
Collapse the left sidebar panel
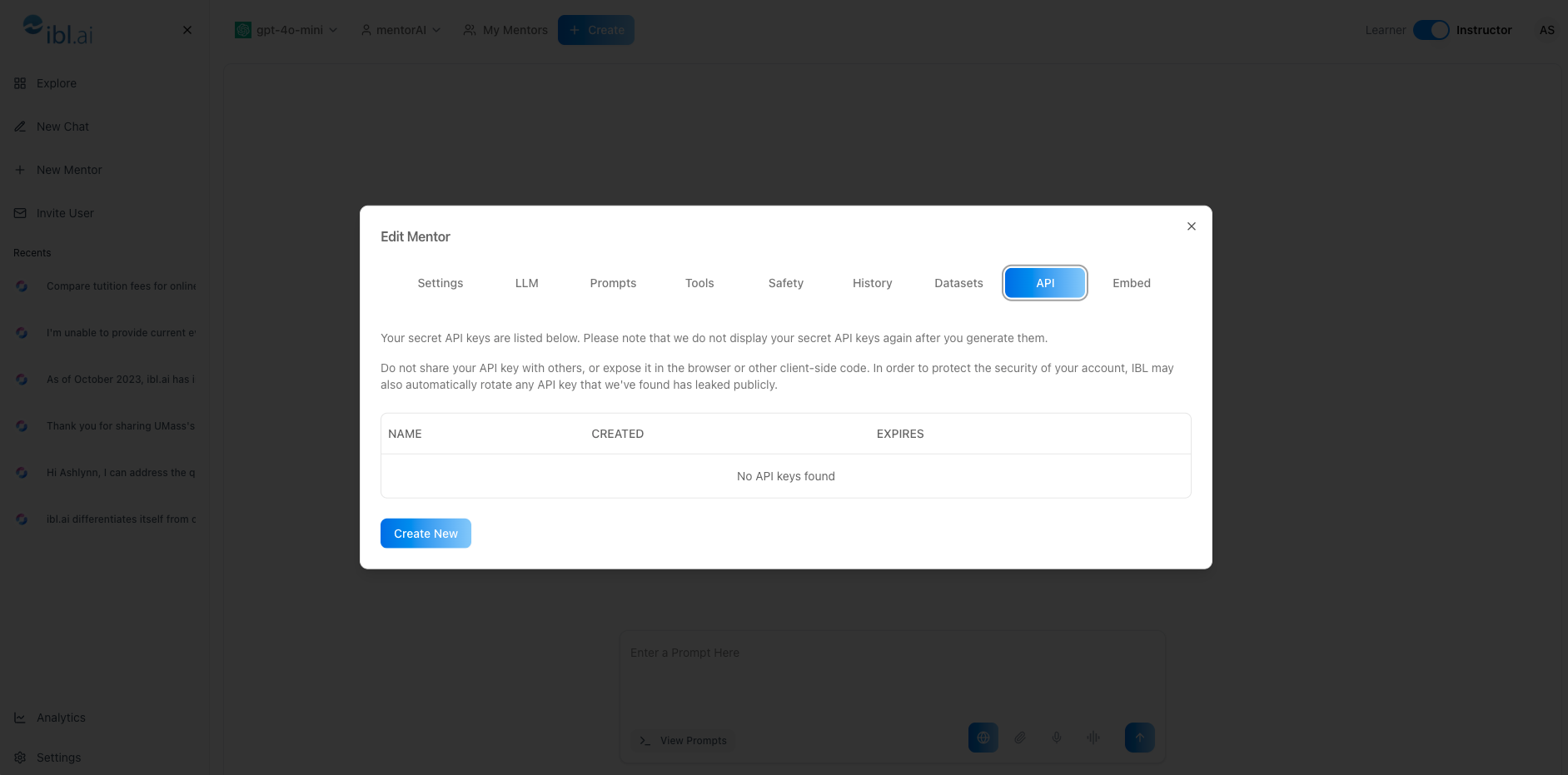(x=187, y=30)
